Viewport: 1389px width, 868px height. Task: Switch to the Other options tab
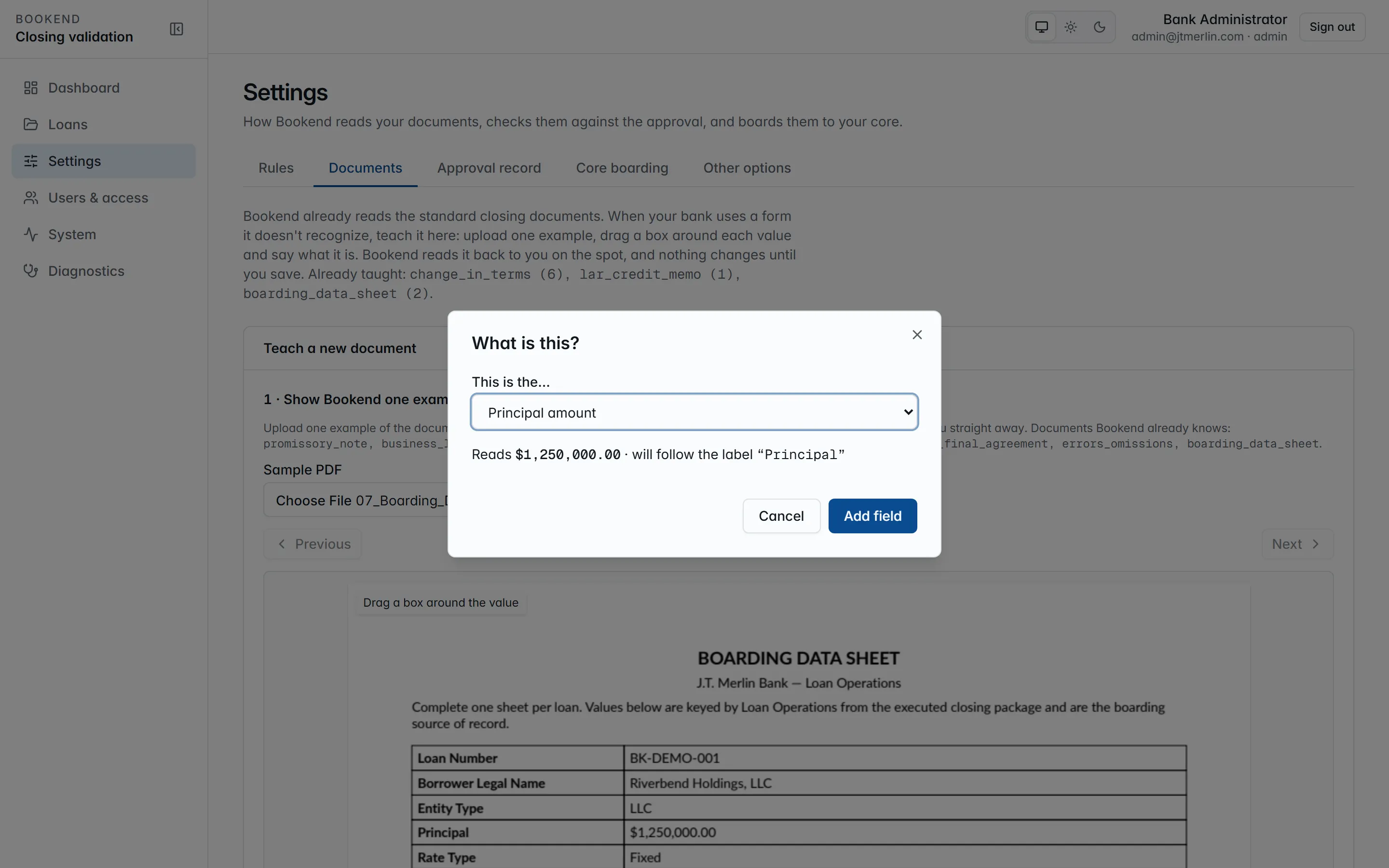(x=747, y=168)
